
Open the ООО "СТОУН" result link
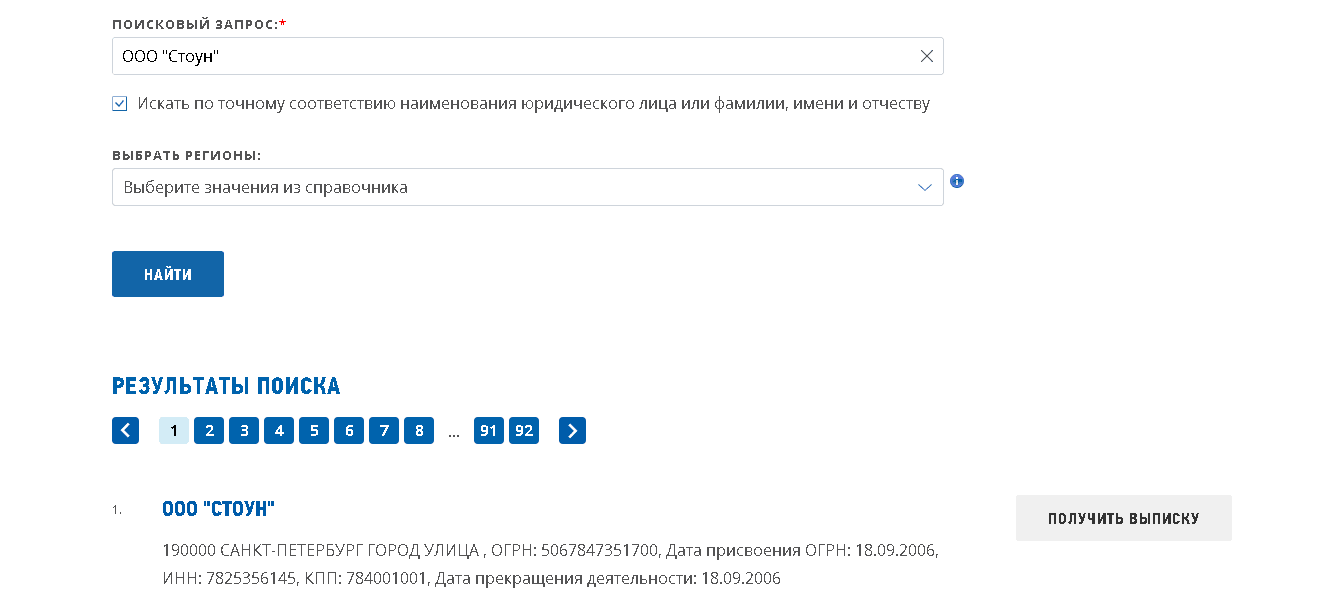pos(218,510)
